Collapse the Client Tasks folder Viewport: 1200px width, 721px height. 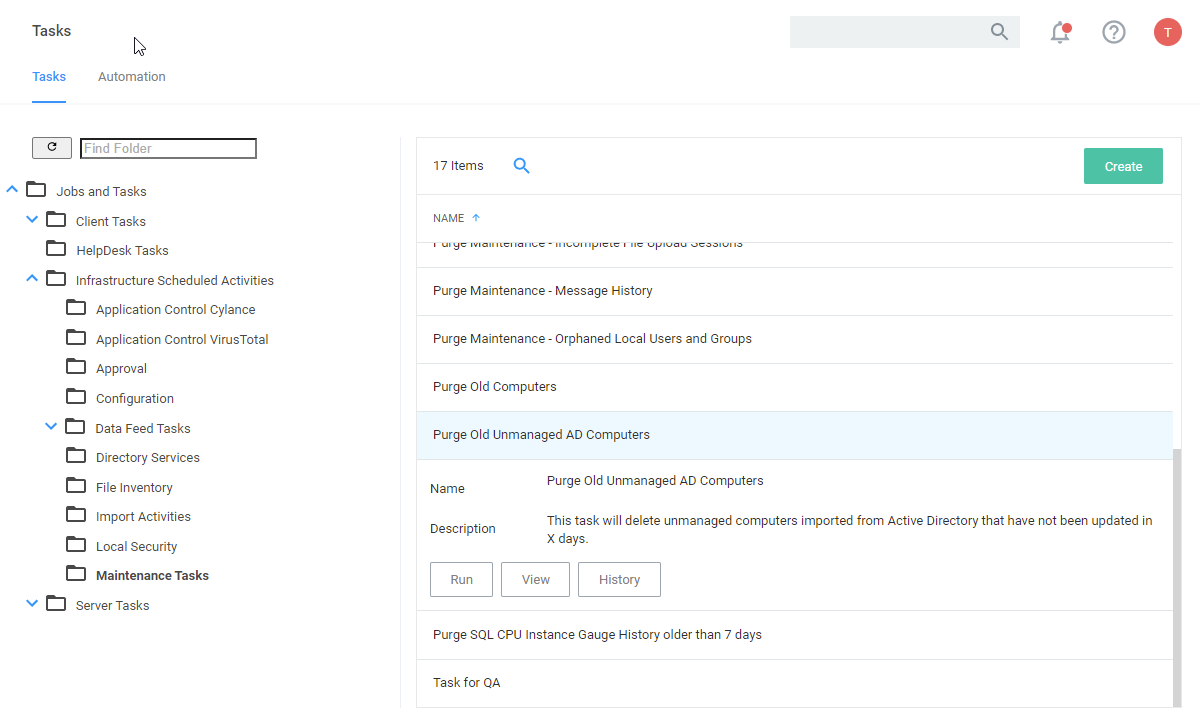[x=32, y=220]
